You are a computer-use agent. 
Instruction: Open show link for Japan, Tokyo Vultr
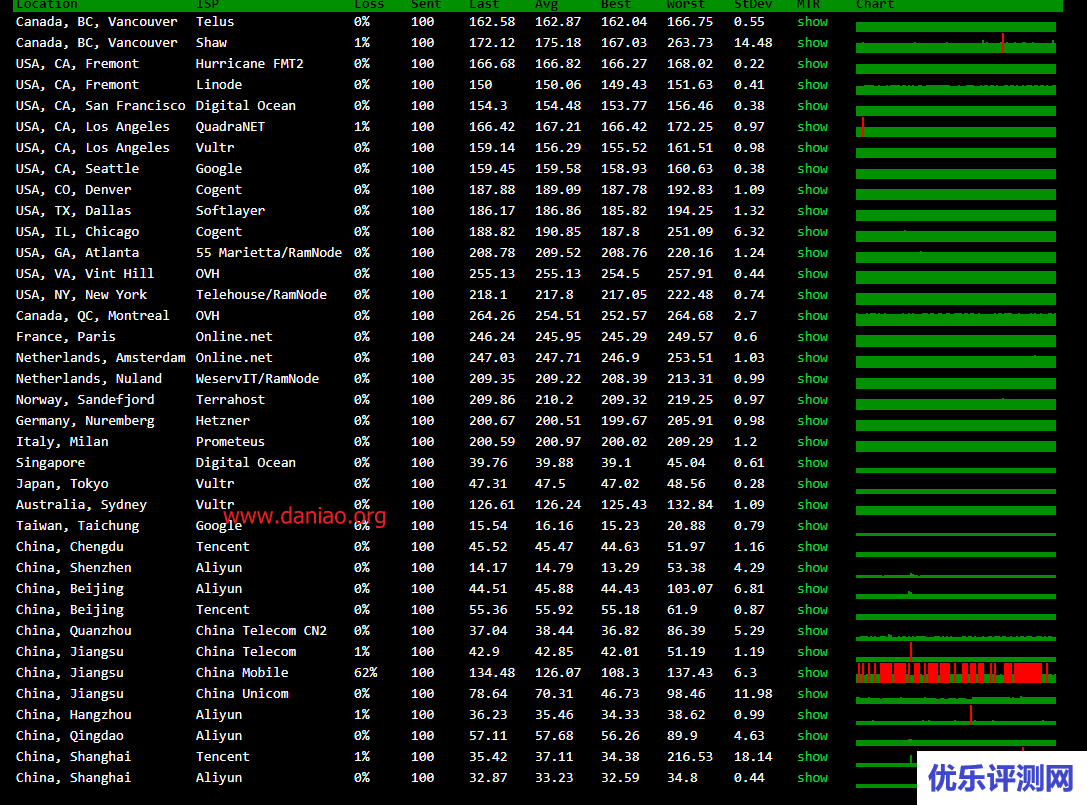812,483
